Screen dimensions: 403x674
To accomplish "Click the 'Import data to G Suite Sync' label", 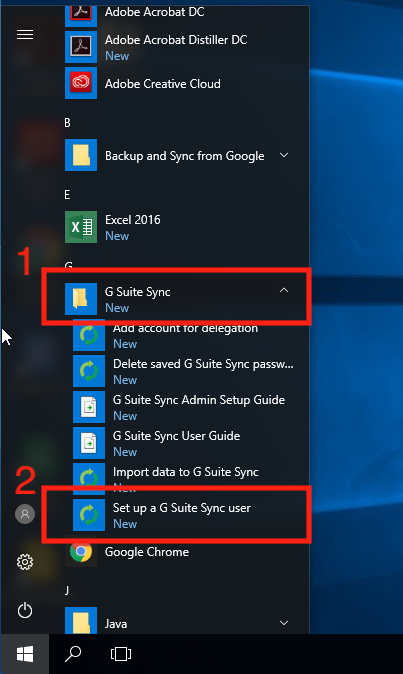I will pos(186,472).
